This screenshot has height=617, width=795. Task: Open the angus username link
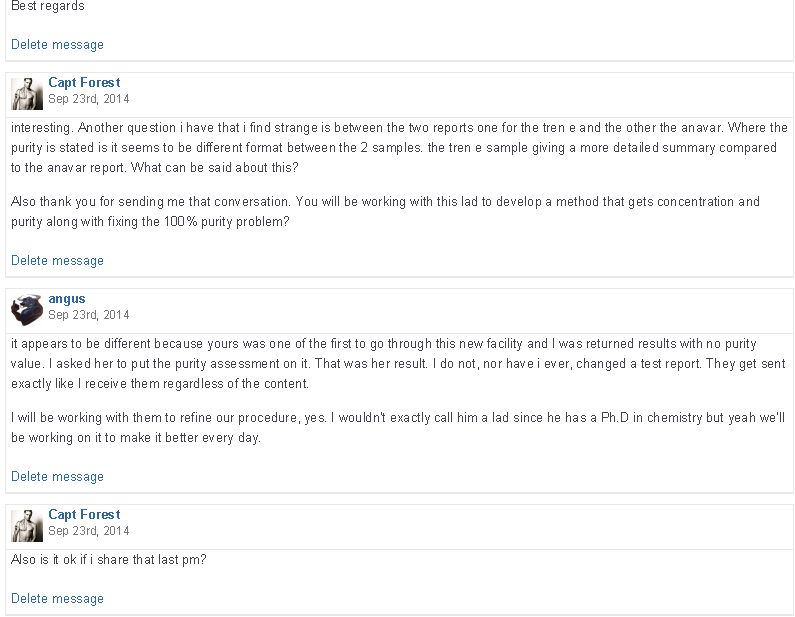[x=67, y=299]
